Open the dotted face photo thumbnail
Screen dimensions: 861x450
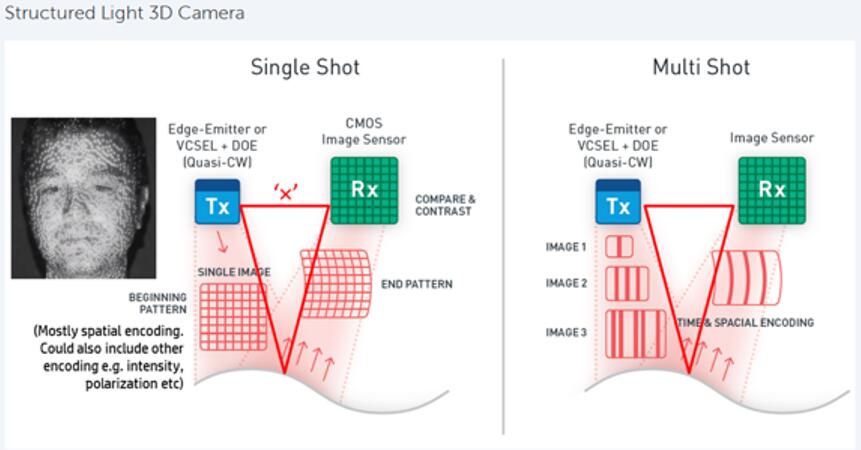(x=83, y=198)
